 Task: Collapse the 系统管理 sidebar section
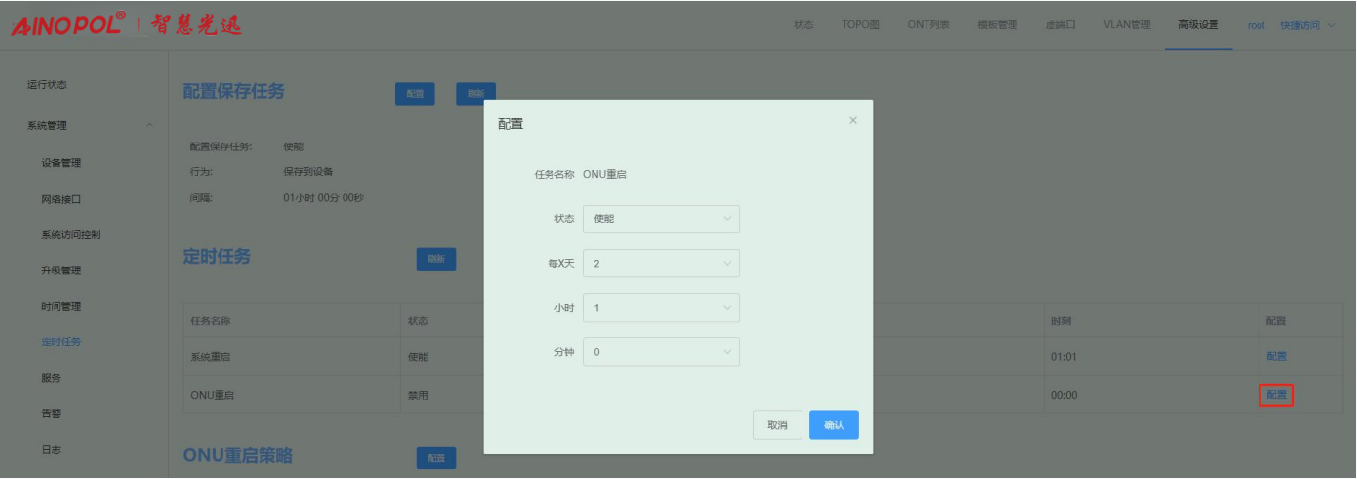tap(149, 125)
